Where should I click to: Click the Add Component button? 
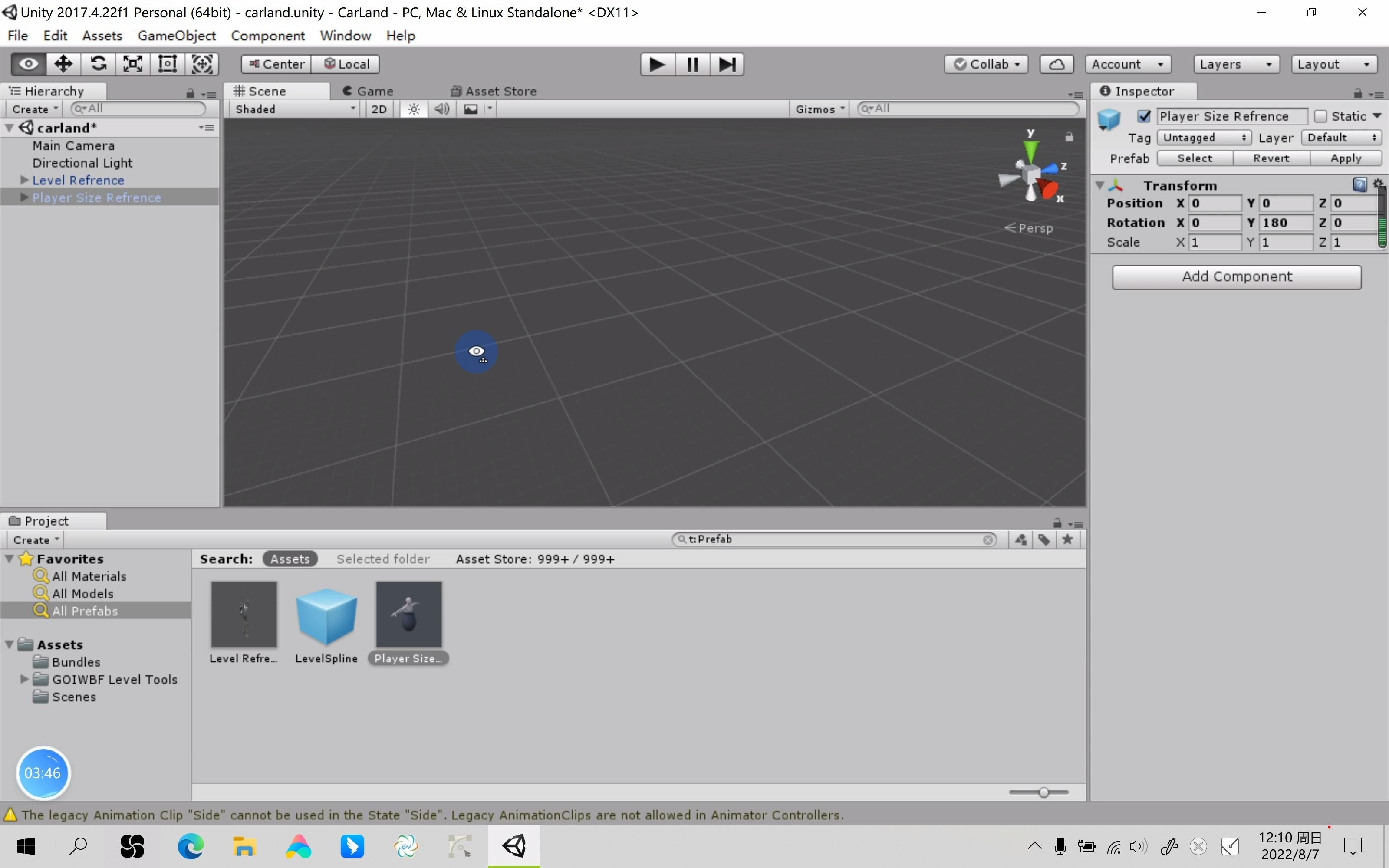click(1236, 277)
